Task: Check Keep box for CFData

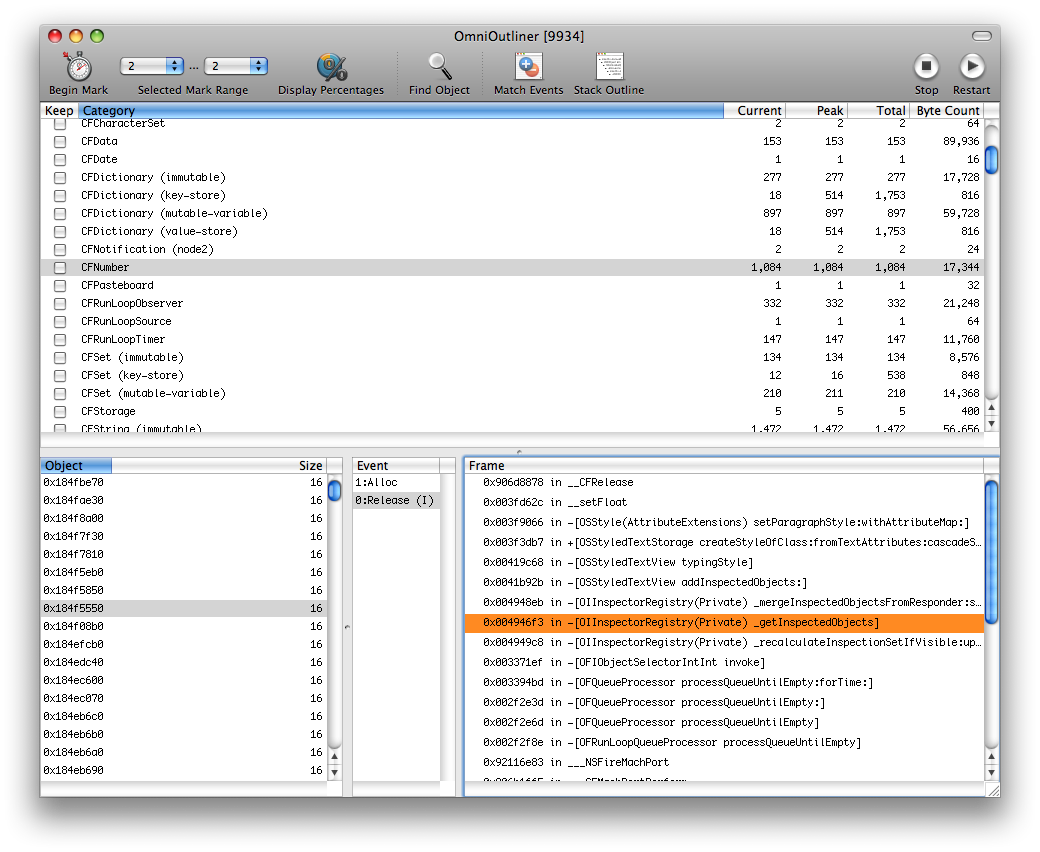Action: point(60,141)
